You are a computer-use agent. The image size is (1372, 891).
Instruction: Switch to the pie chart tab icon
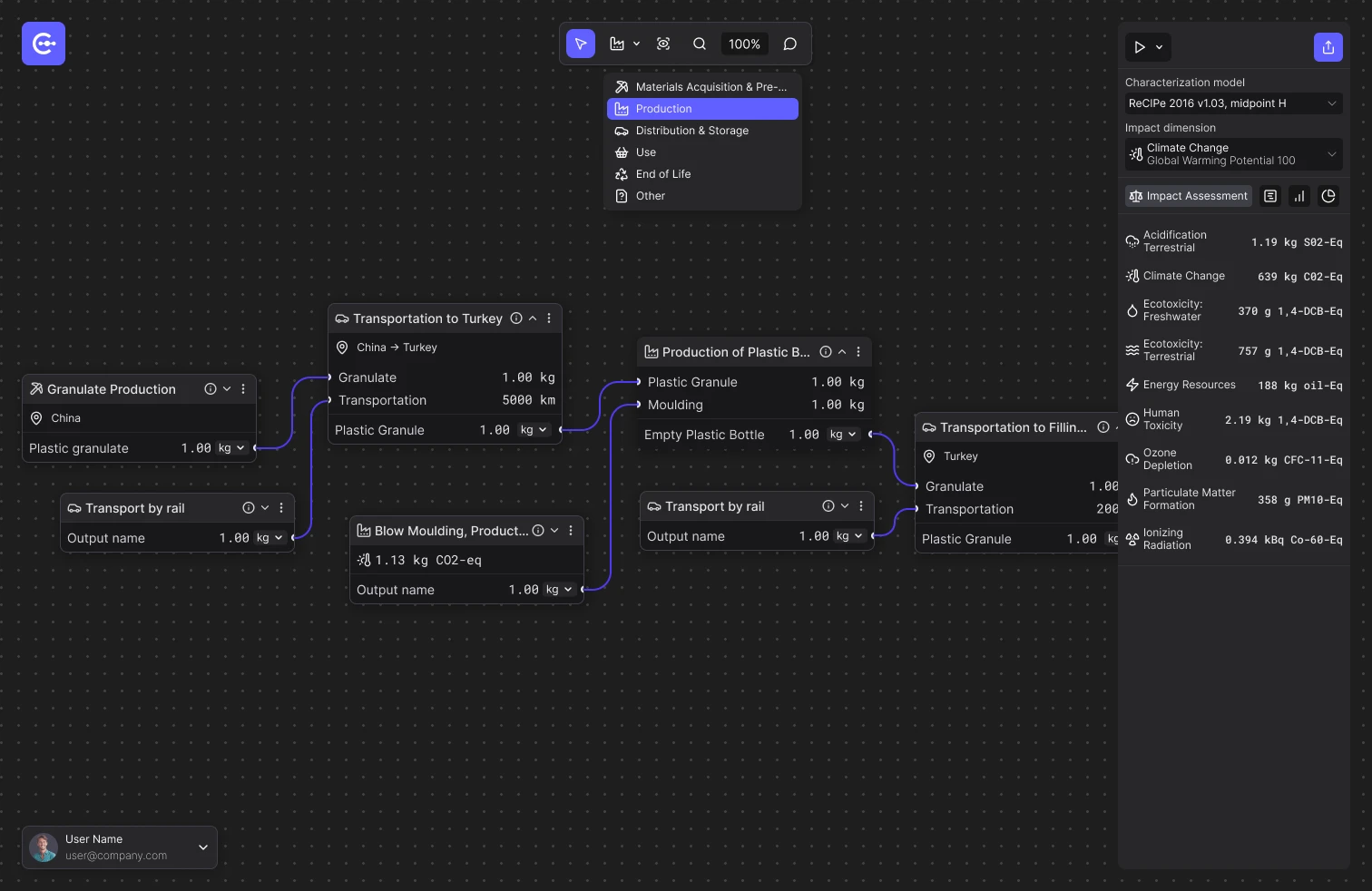click(1328, 196)
